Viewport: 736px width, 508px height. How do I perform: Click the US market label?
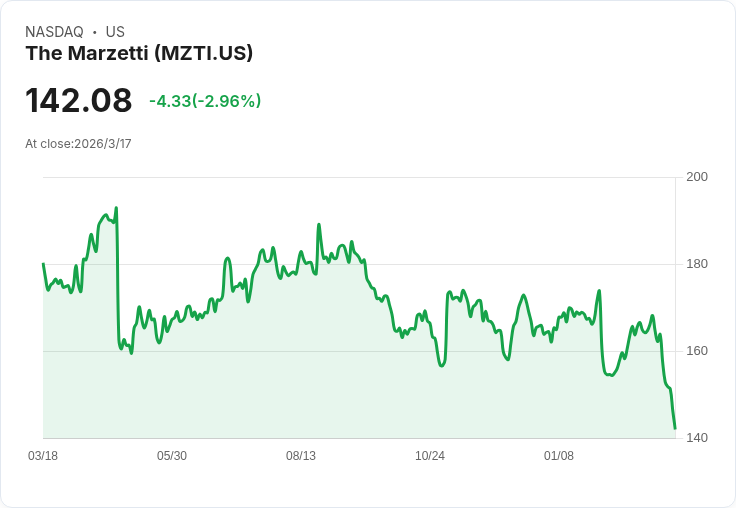(x=115, y=32)
